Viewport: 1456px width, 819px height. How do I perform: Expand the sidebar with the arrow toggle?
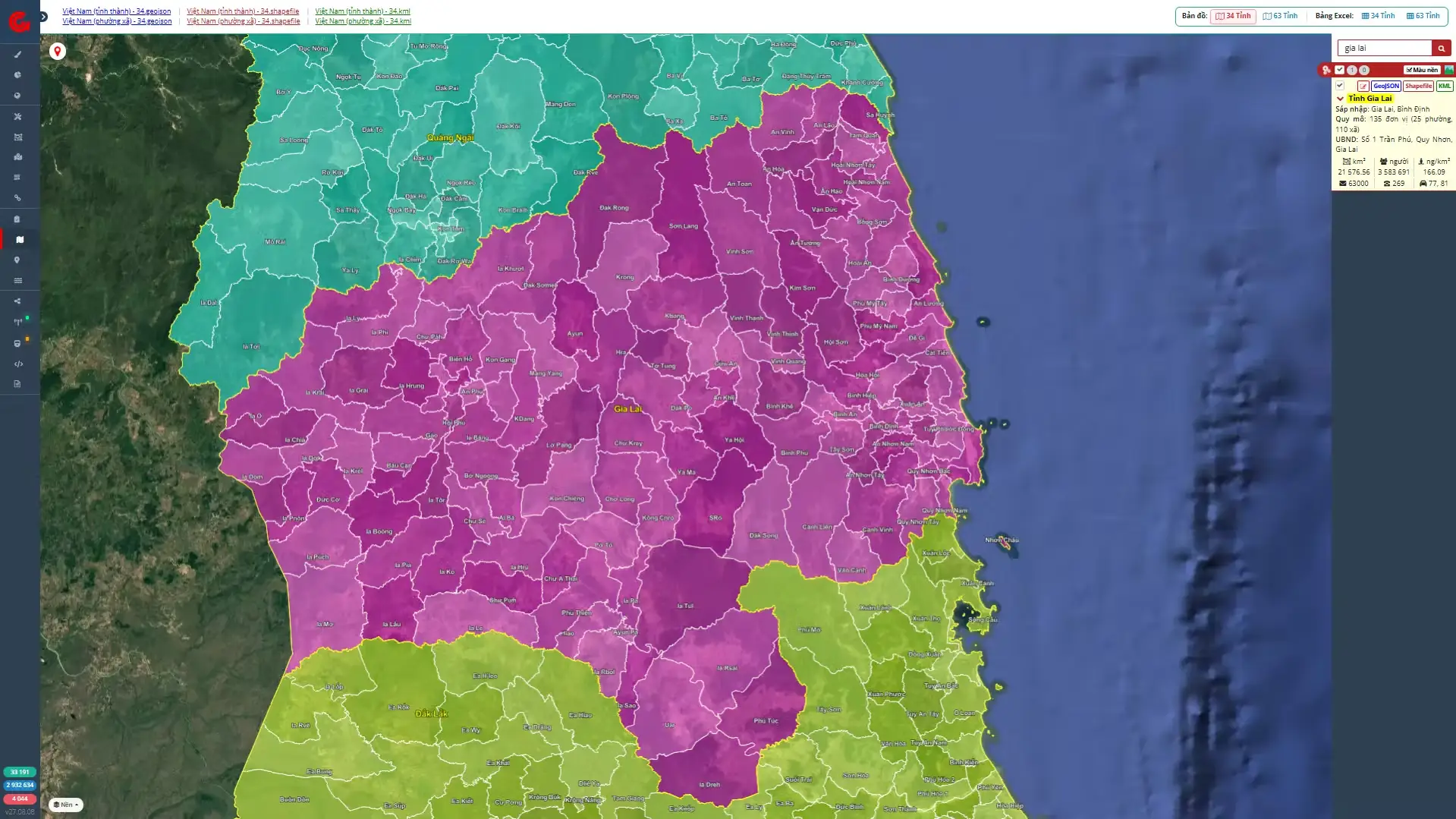(44, 16)
